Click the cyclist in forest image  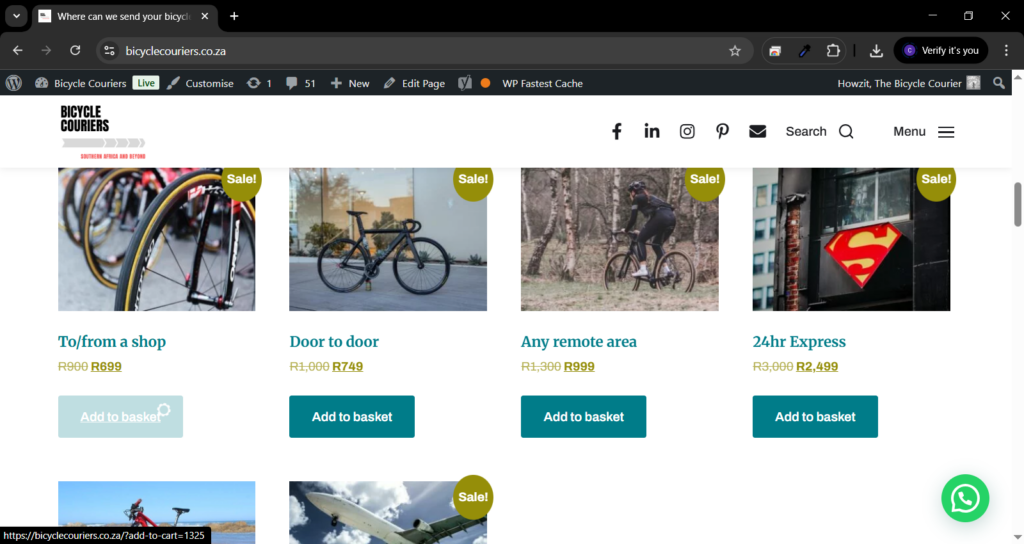point(620,239)
